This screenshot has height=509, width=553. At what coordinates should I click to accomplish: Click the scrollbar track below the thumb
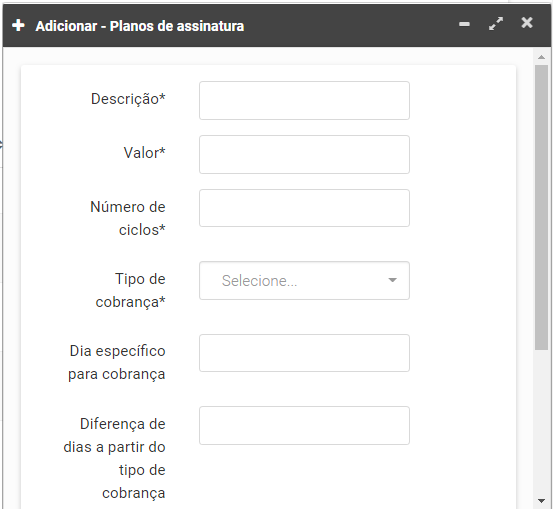point(541,423)
